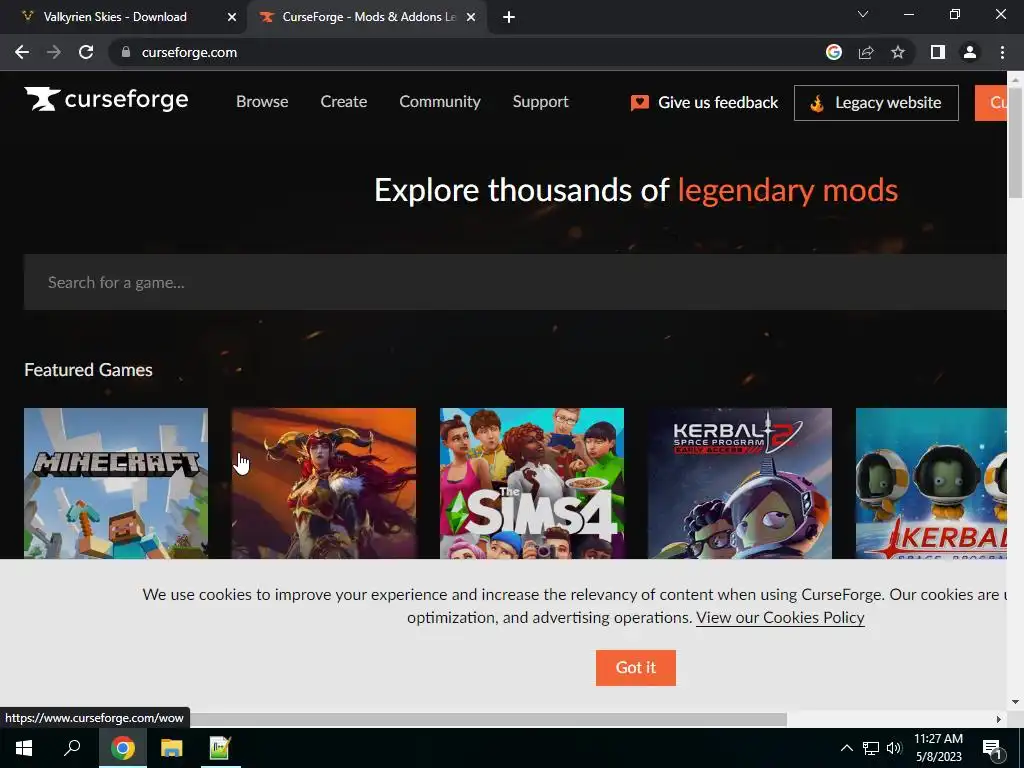Open Windows taskbar search

[72, 748]
